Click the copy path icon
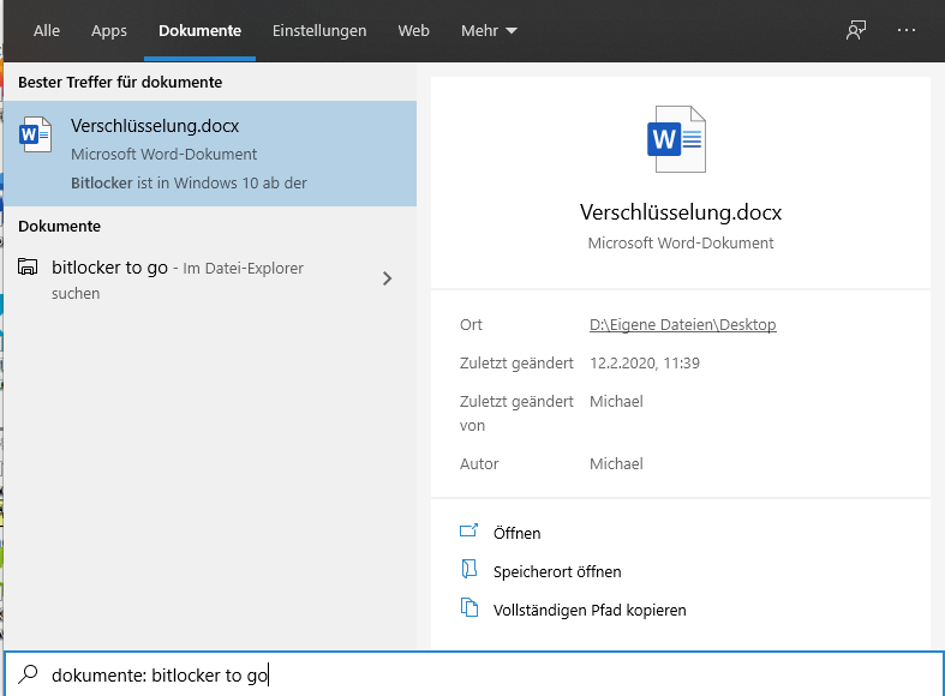945x696 pixels. tap(469, 608)
